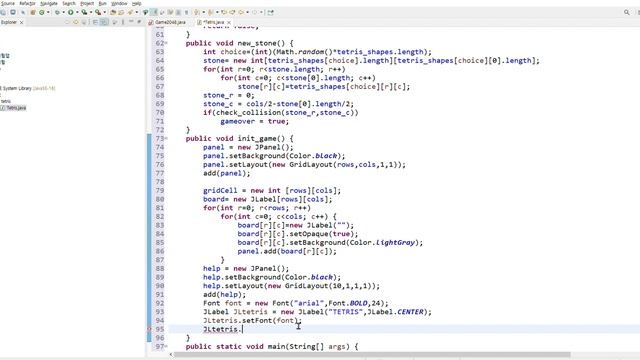
Task: Open the magnifier Quick Access search icon
Action: pos(627,12)
